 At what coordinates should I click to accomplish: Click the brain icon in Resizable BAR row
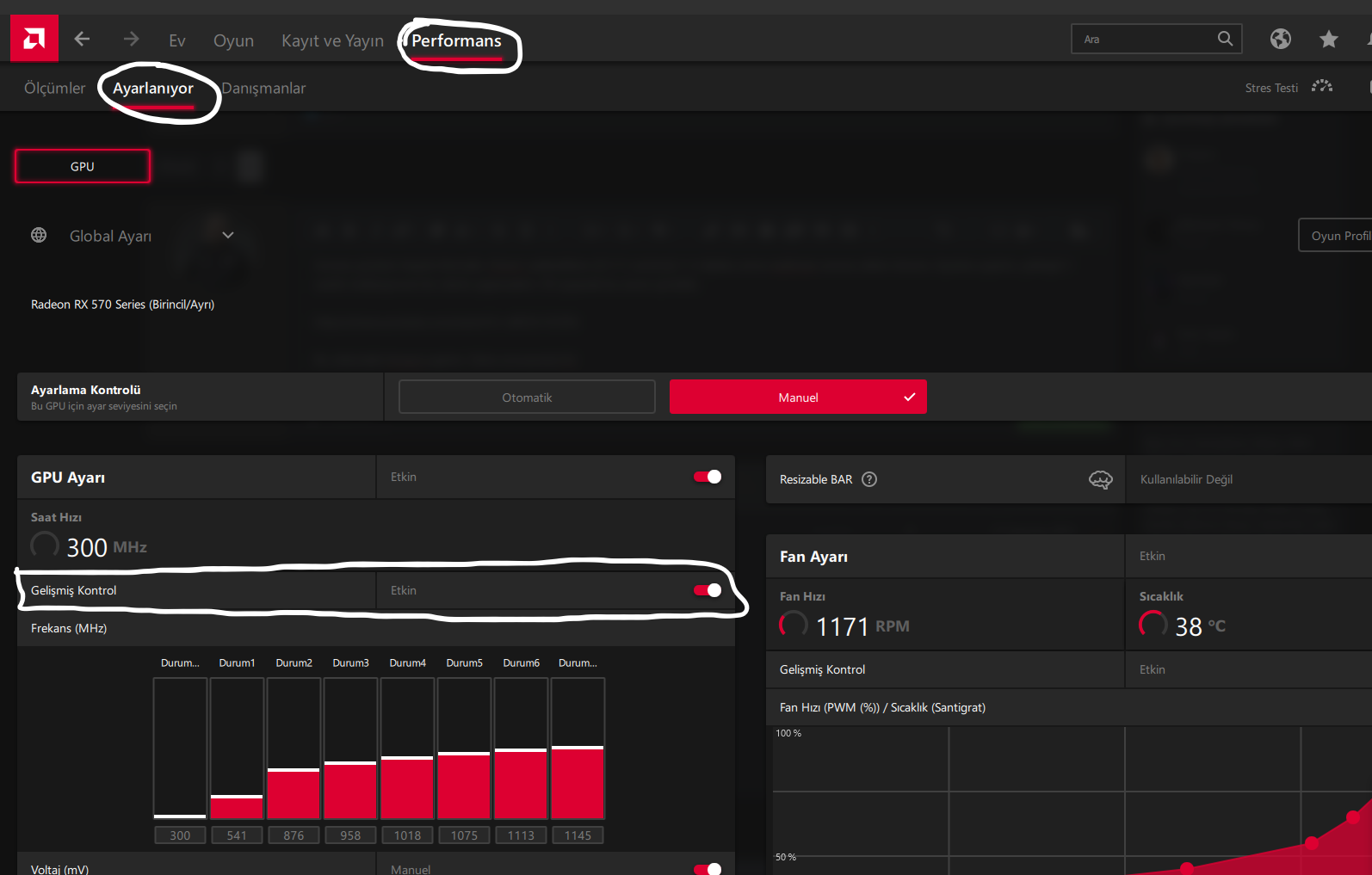1101,479
